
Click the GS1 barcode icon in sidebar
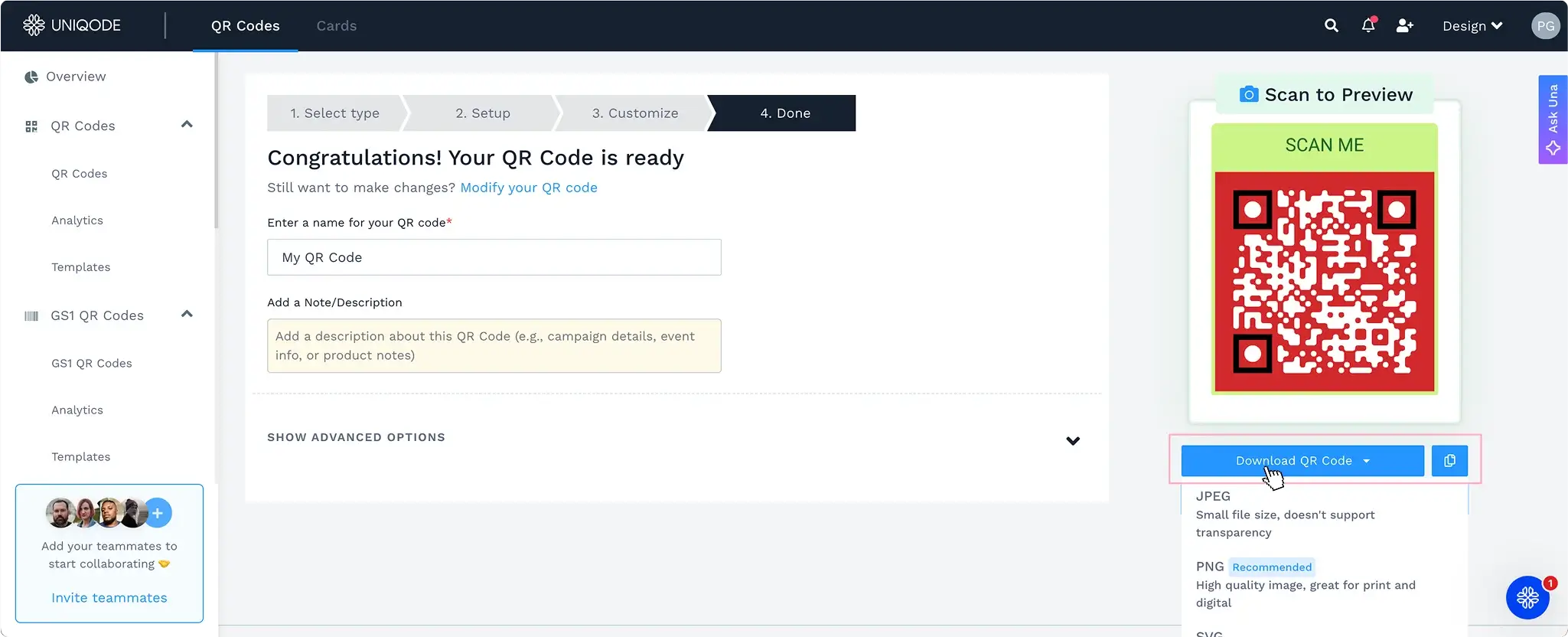point(31,315)
